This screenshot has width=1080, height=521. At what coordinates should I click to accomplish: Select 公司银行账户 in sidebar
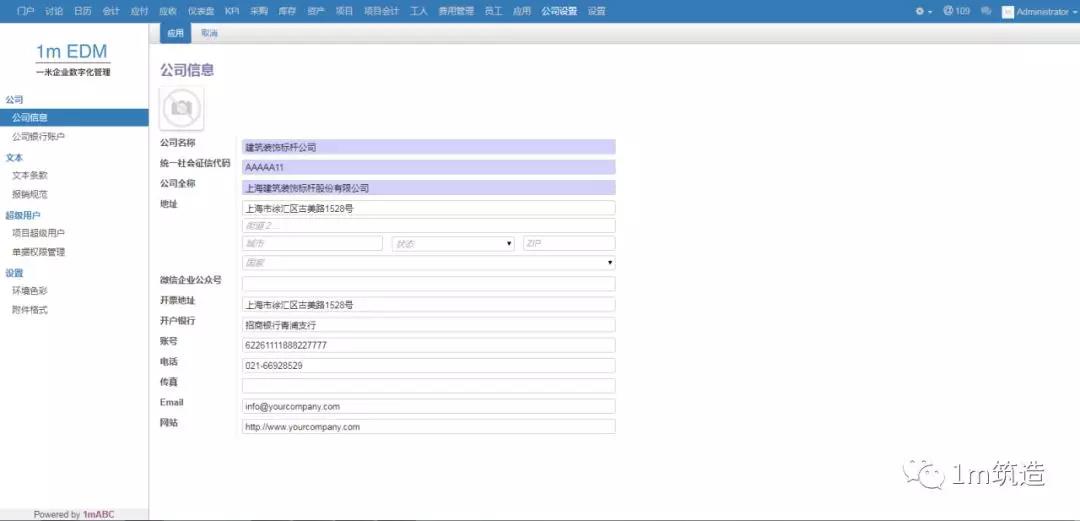pyautogui.click(x=38, y=136)
